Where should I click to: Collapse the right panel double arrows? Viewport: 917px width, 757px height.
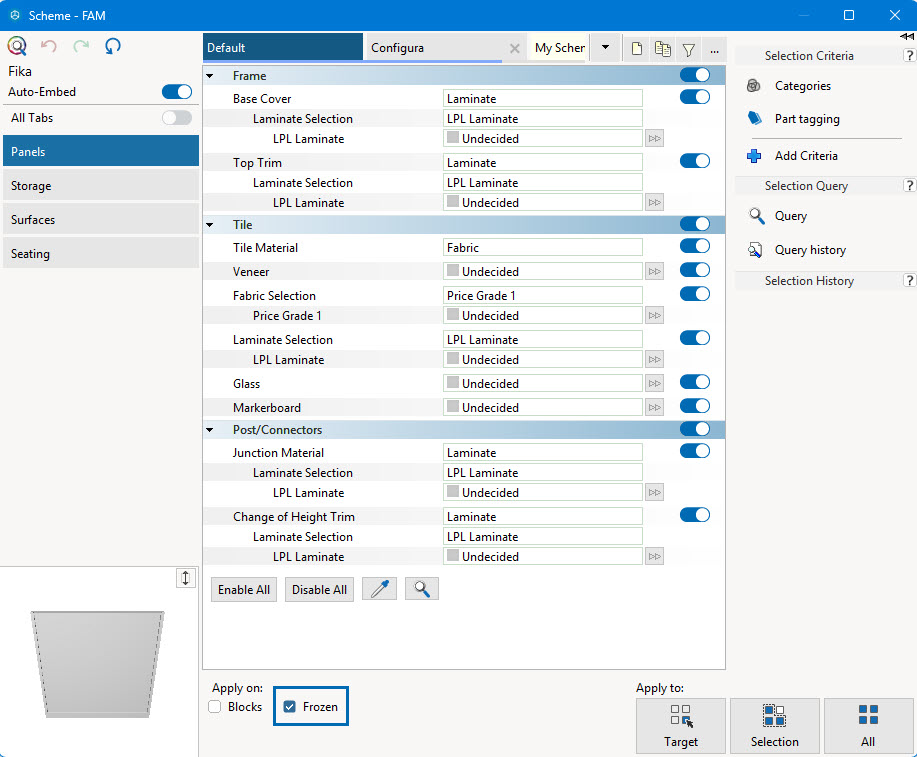pyautogui.click(x=907, y=36)
